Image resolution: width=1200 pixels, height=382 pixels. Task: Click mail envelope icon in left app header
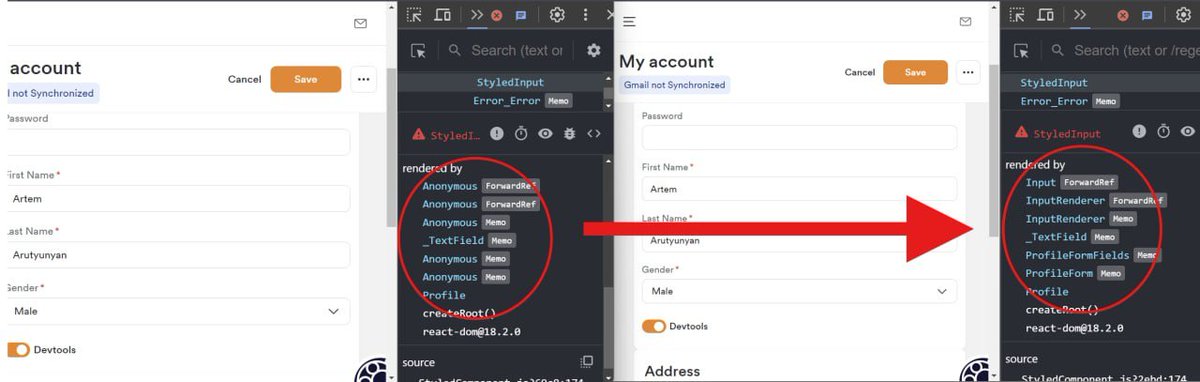pyautogui.click(x=360, y=23)
